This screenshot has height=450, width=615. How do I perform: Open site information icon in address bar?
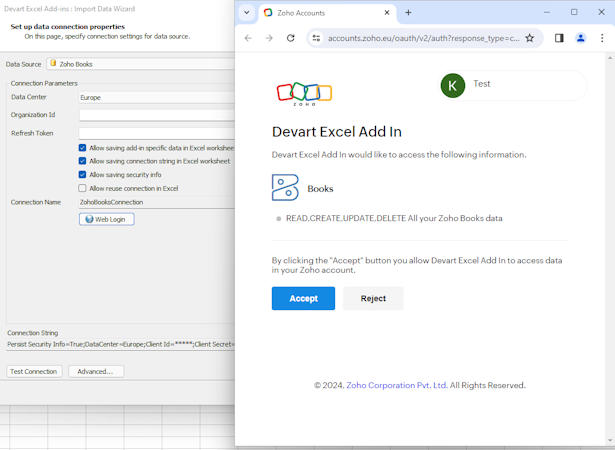316,38
